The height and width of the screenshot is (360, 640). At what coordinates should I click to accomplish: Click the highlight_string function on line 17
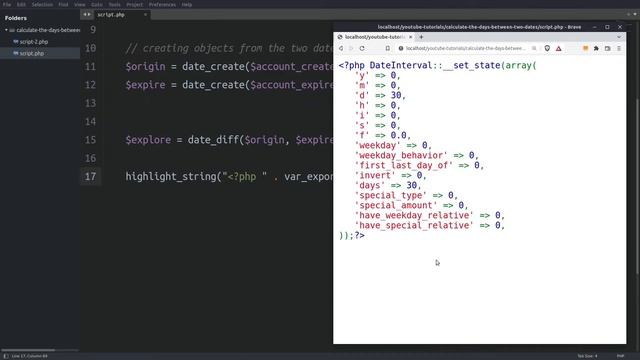point(171,177)
